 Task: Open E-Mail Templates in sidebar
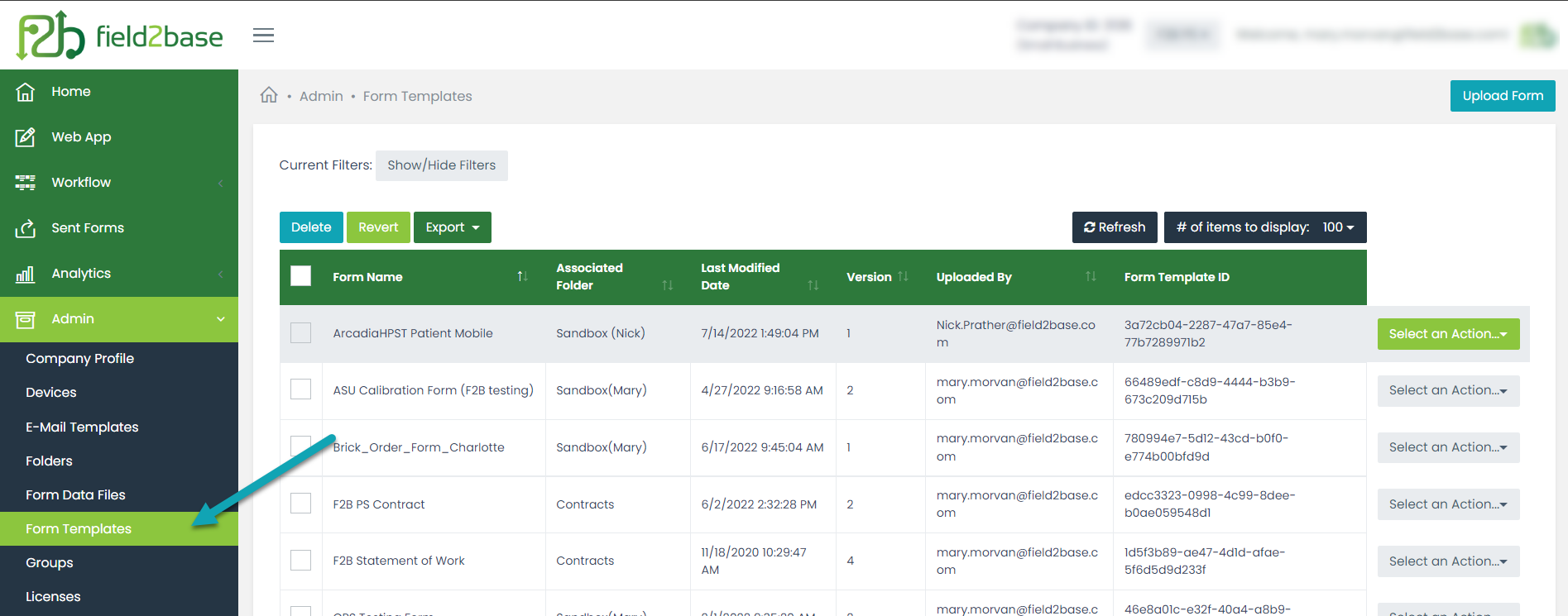pyautogui.click(x=82, y=427)
